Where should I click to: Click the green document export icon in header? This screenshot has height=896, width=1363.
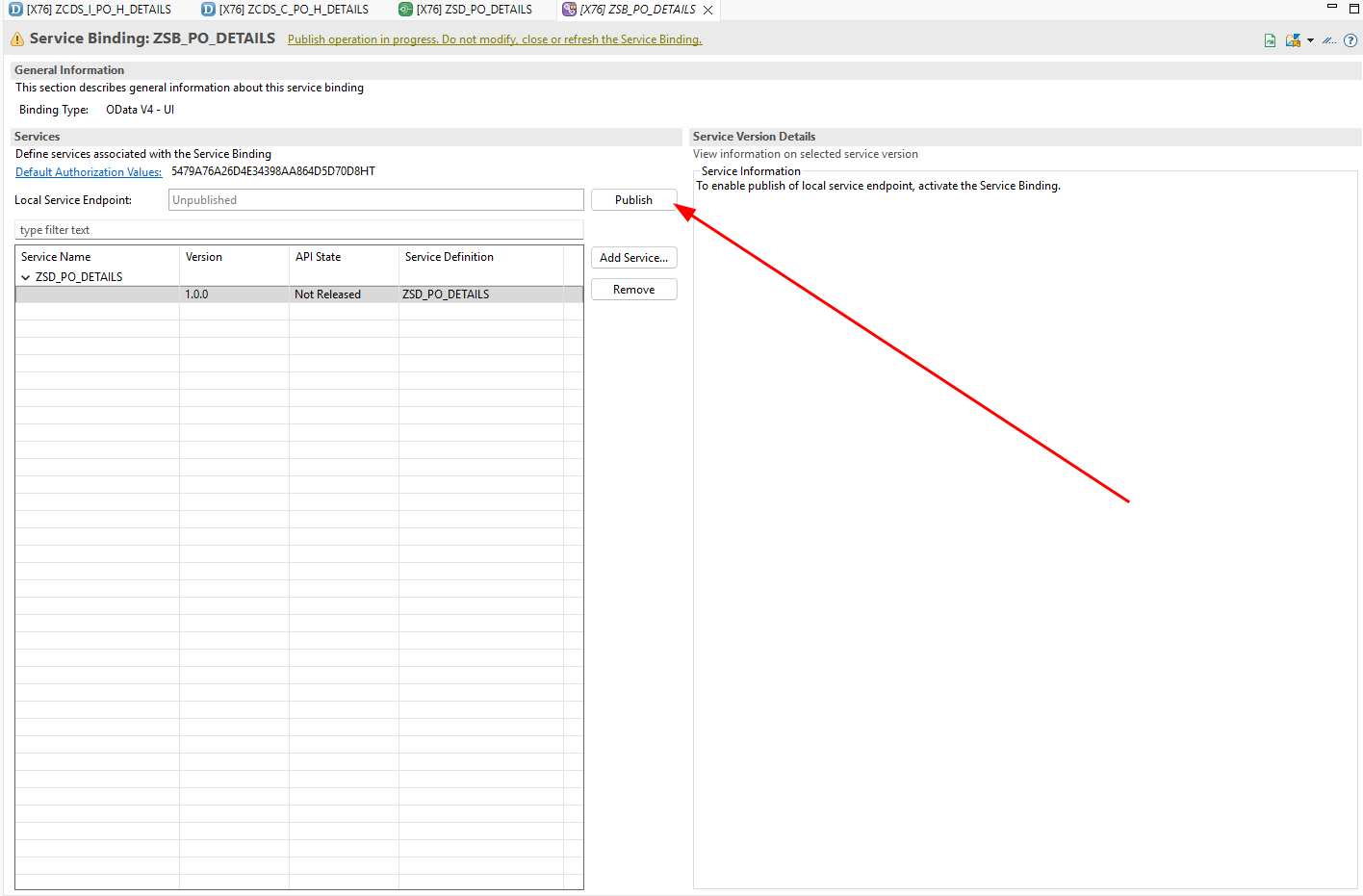(x=1271, y=40)
